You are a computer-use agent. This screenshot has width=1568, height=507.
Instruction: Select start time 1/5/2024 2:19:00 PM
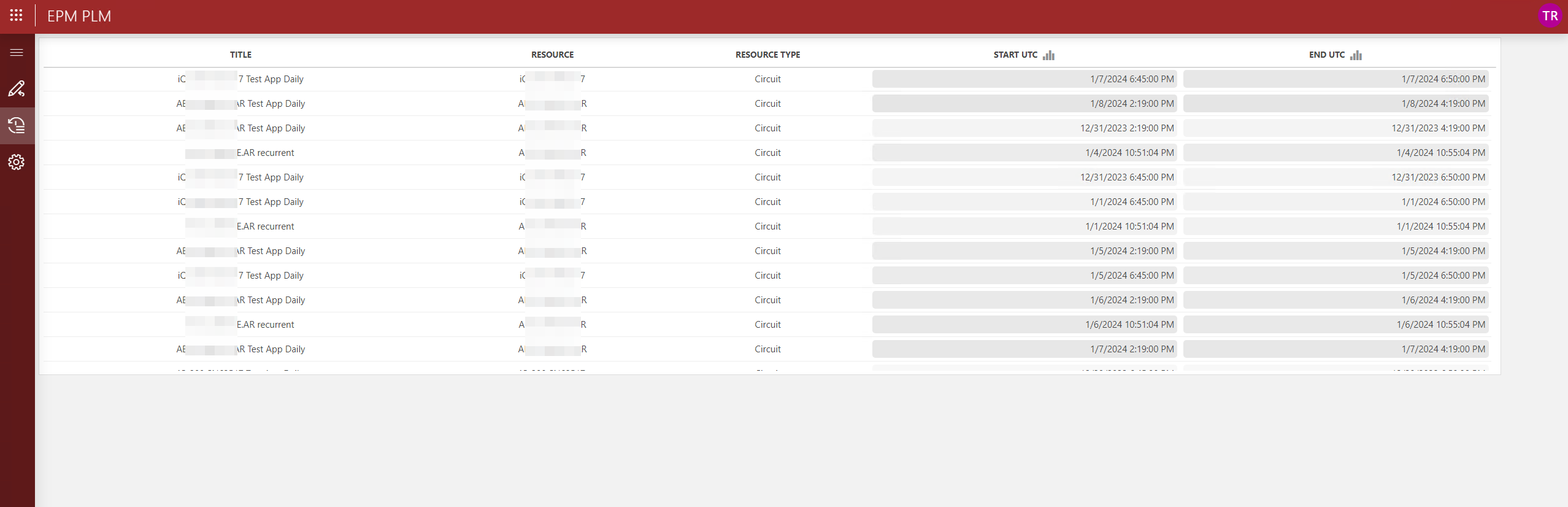1024,251
